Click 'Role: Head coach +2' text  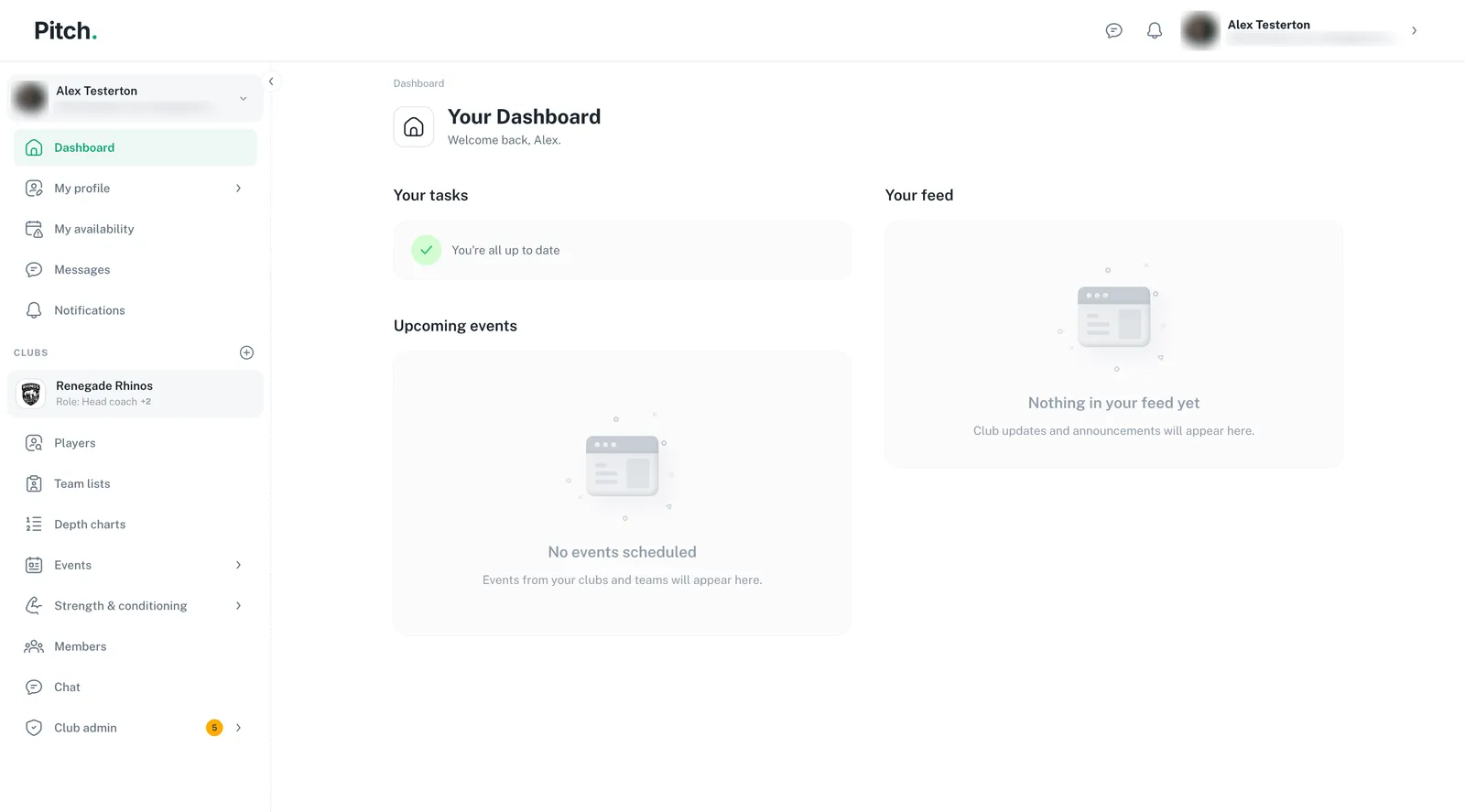point(103,402)
